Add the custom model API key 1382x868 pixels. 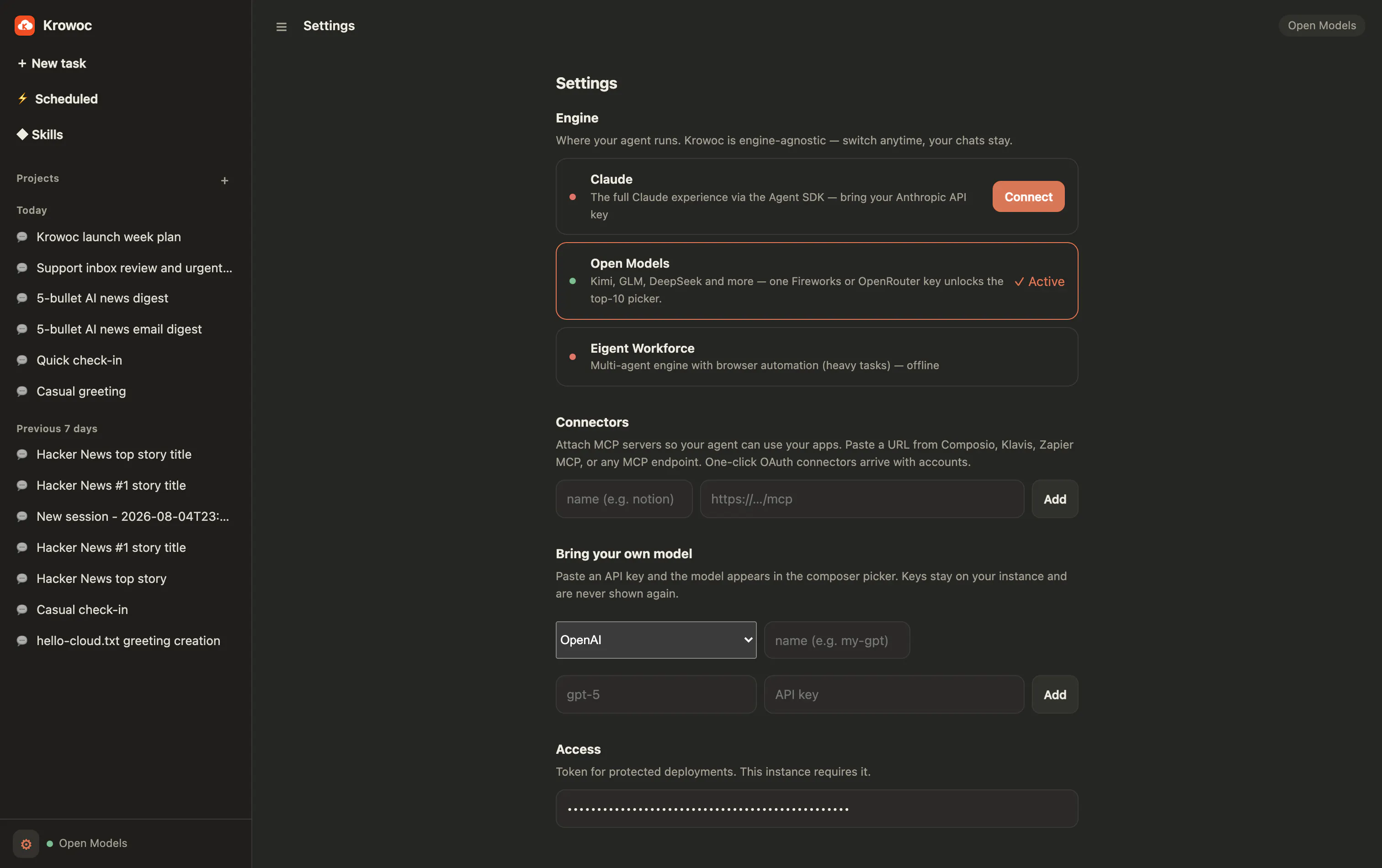coord(1054,695)
